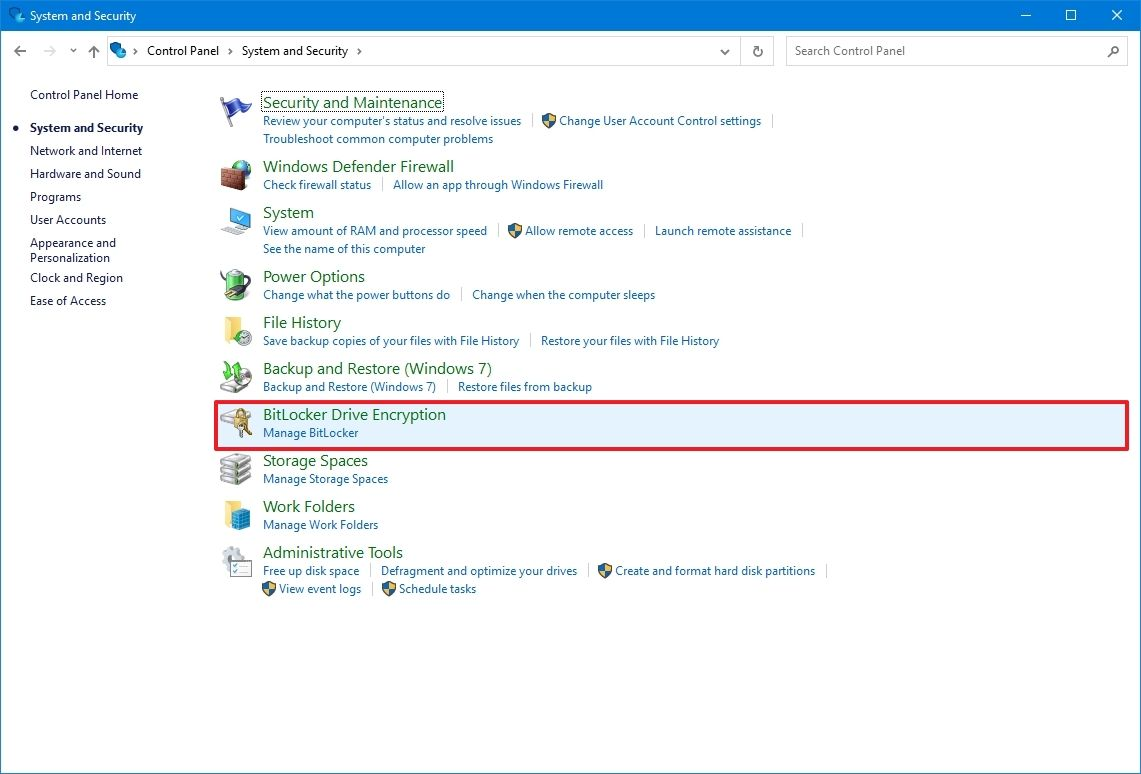Click the title bar System and Security icon
This screenshot has width=1141, height=774.
click(17, 15)
